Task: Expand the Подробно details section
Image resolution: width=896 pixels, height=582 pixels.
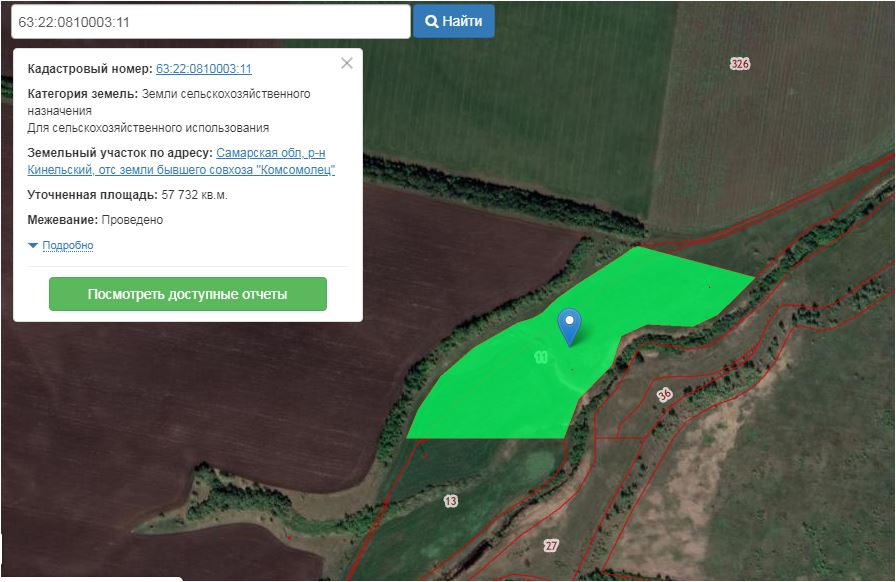Action: (67, 245)
